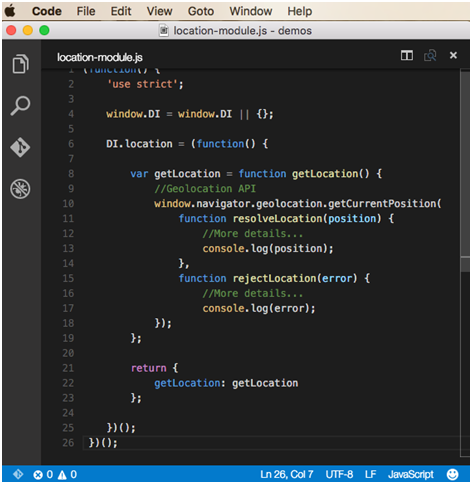Viewport: 472px width, 484px height.
Task: Change language mode from JavaScript
Action: [x=411, y=474]
